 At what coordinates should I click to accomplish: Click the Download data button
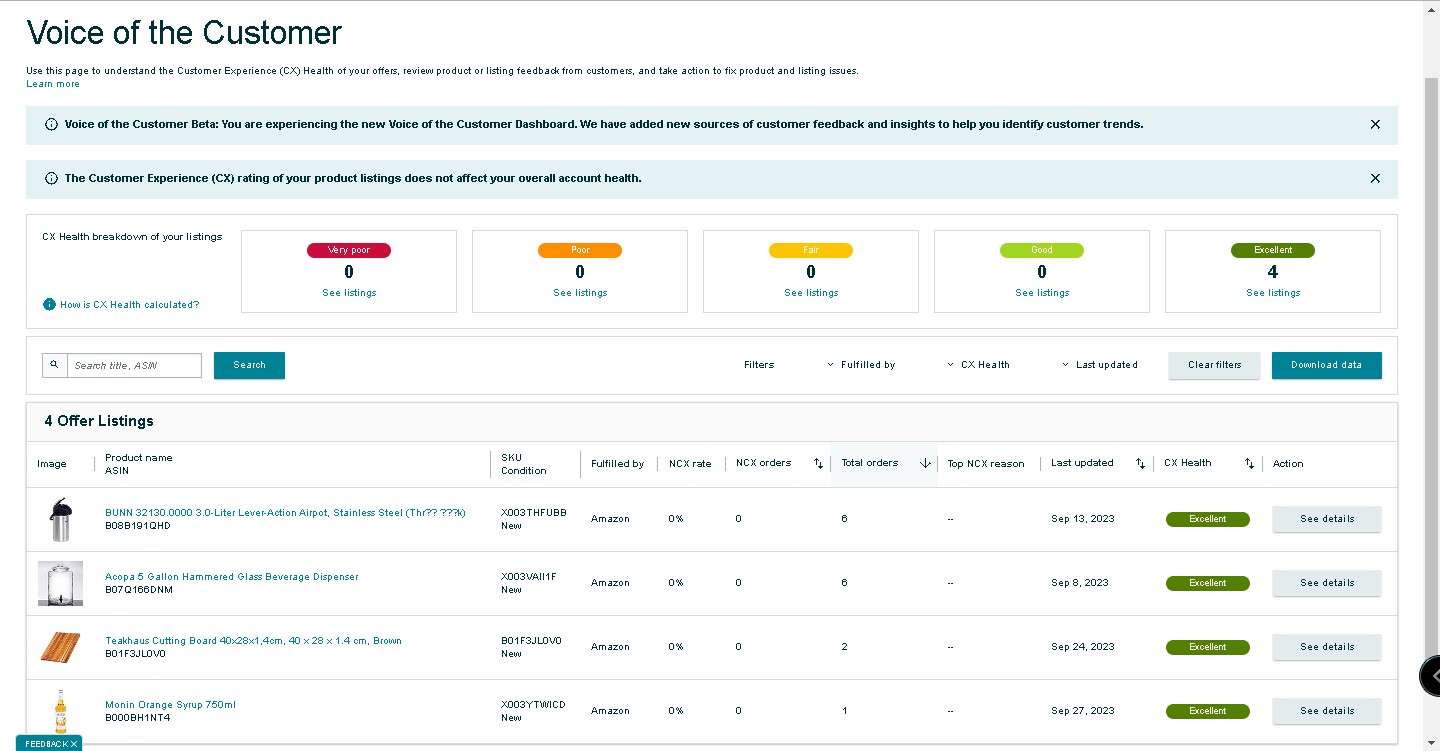pos(1326,366)
